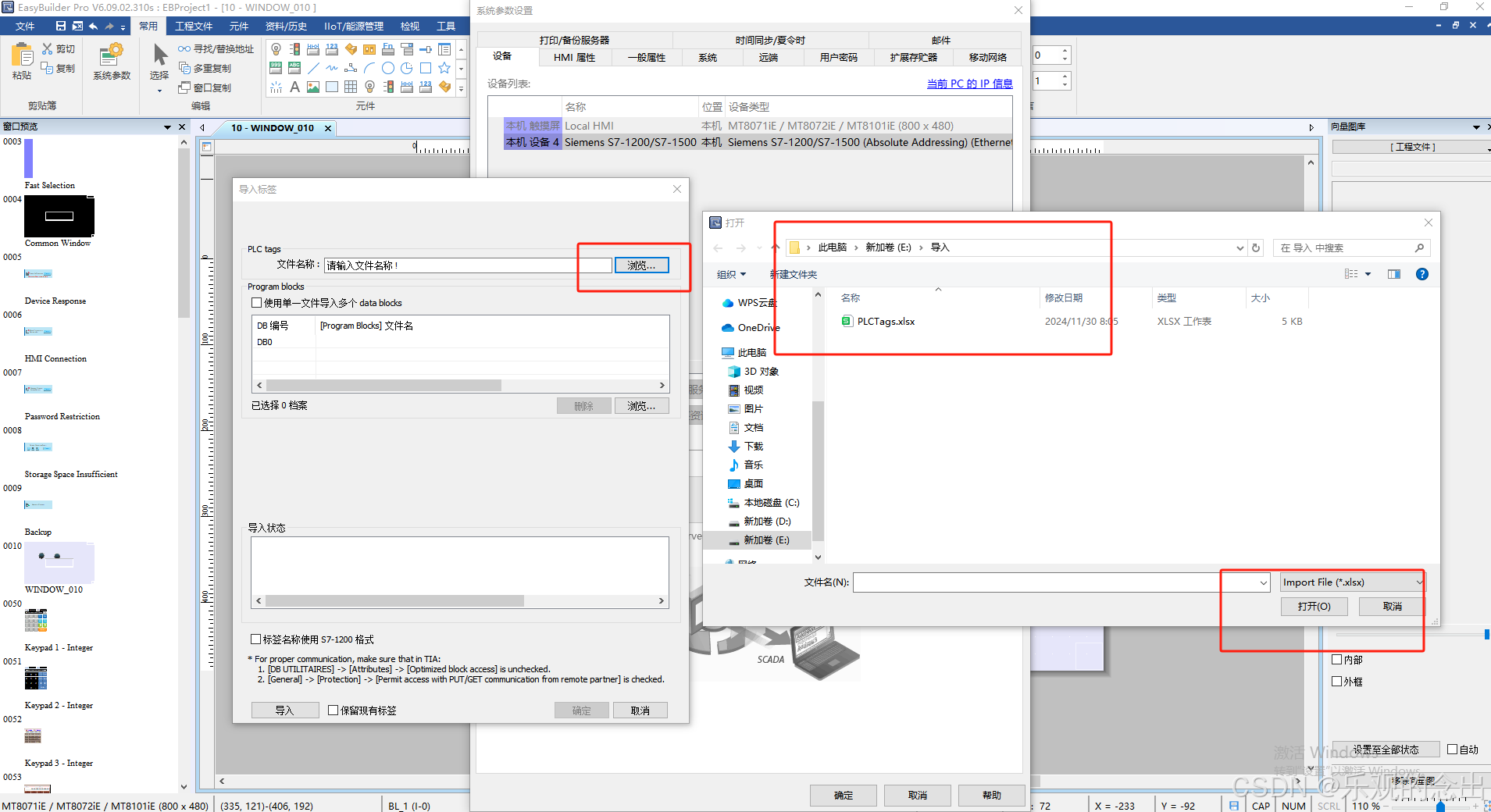Select the straight Line drawing tool
Image resolution: width=1491 pixels, height=812 pixels.
pyautogui.click(x=313, y=68)
